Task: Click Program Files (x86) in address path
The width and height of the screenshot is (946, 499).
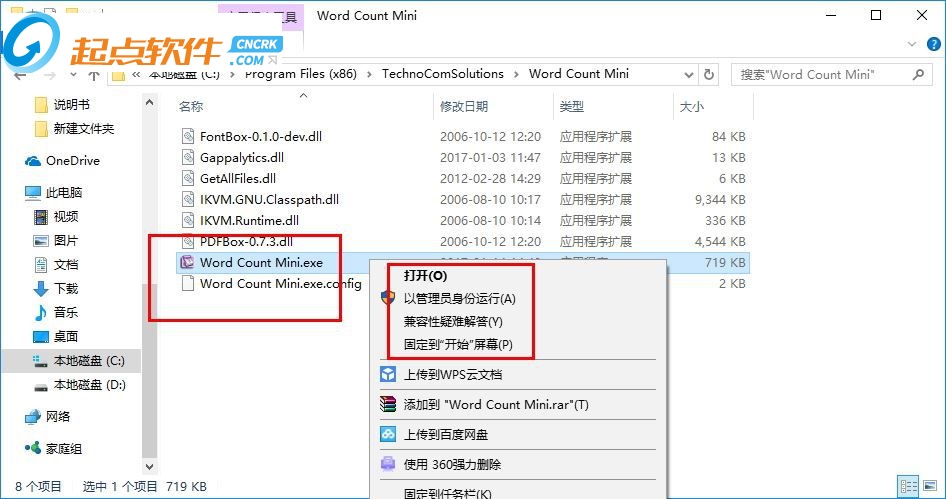Action: (300, 74)
